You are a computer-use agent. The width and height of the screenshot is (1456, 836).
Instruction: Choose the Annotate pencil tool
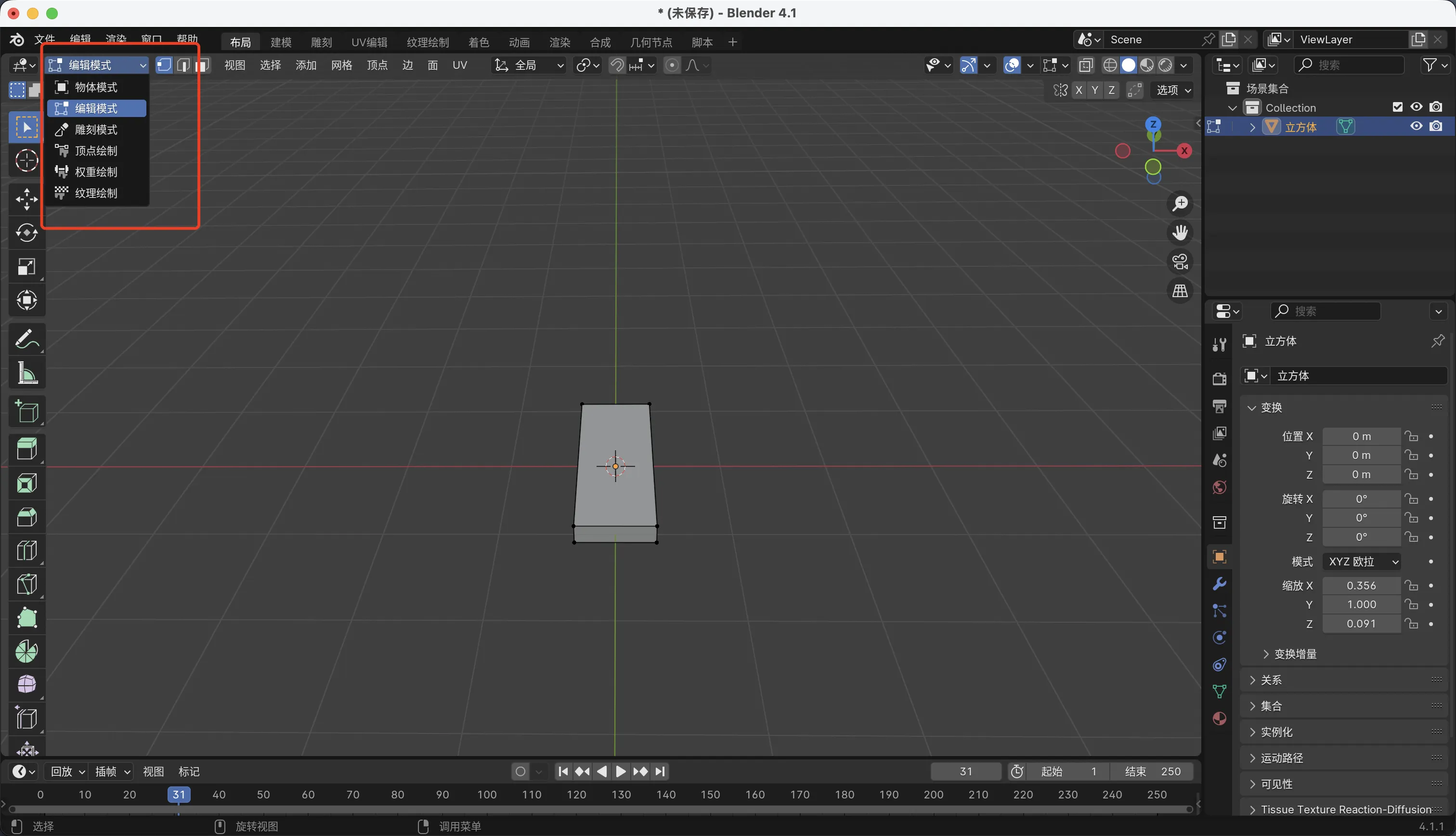tap(26, 340)
